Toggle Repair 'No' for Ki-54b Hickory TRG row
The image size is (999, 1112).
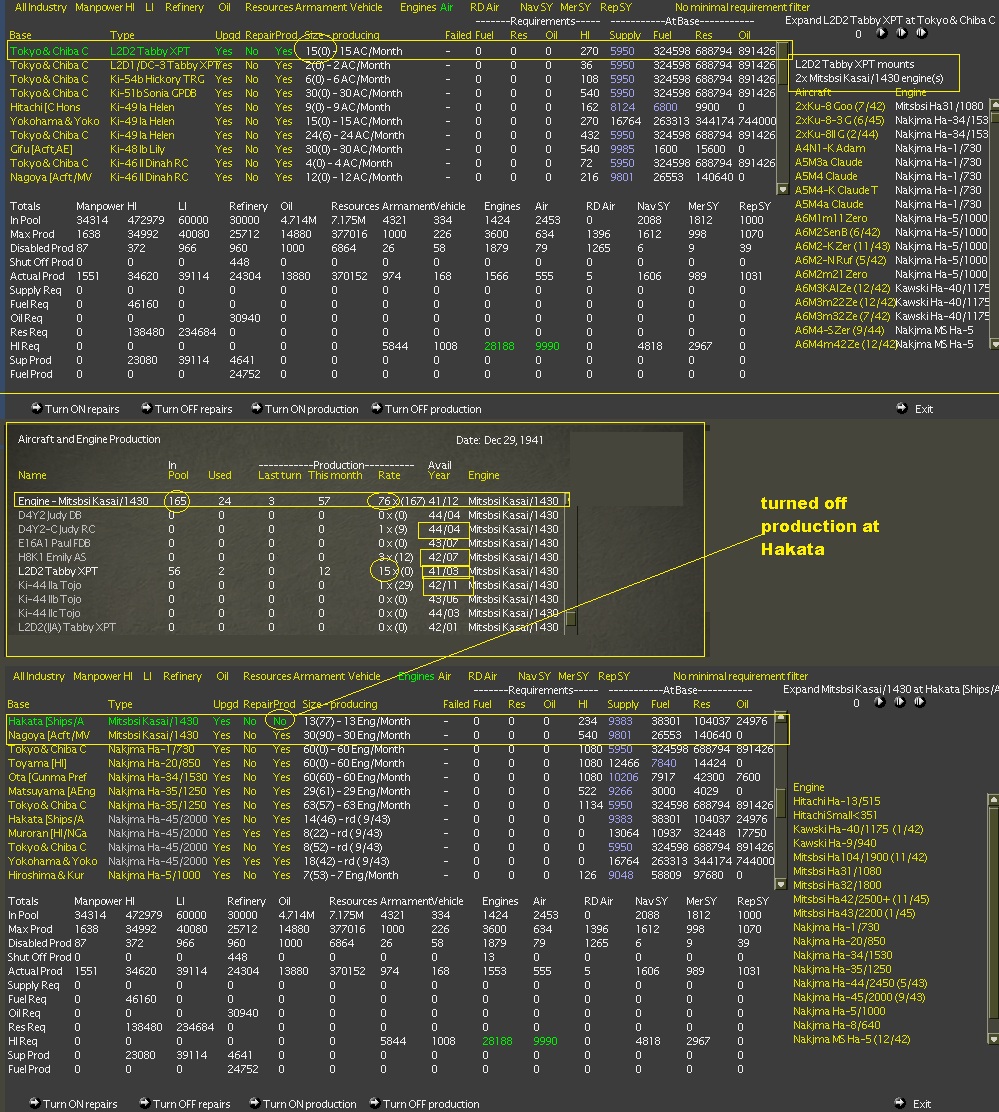click(x=252, y=79)
